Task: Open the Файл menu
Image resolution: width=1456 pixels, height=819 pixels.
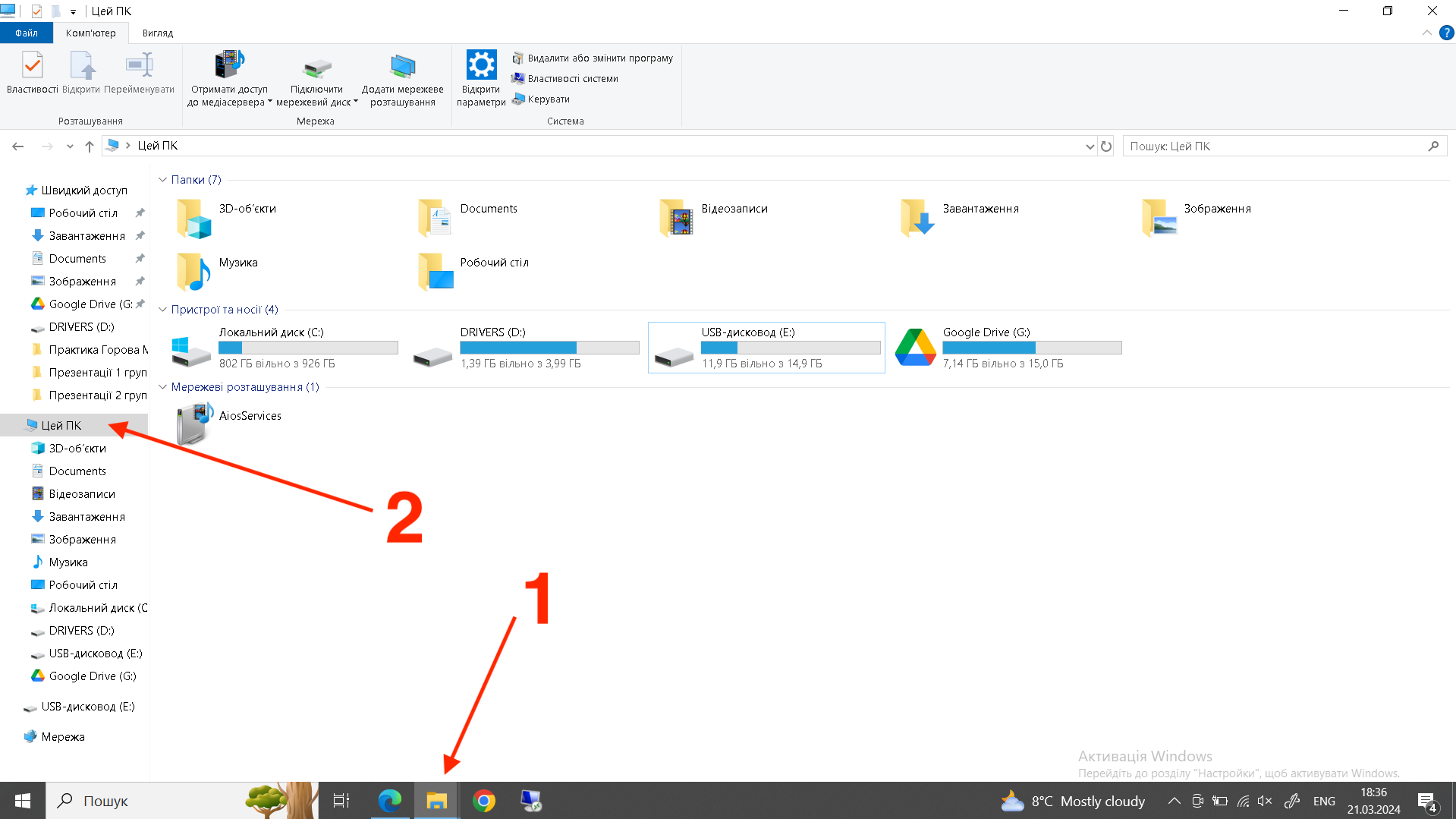Action: pos(27,33)
